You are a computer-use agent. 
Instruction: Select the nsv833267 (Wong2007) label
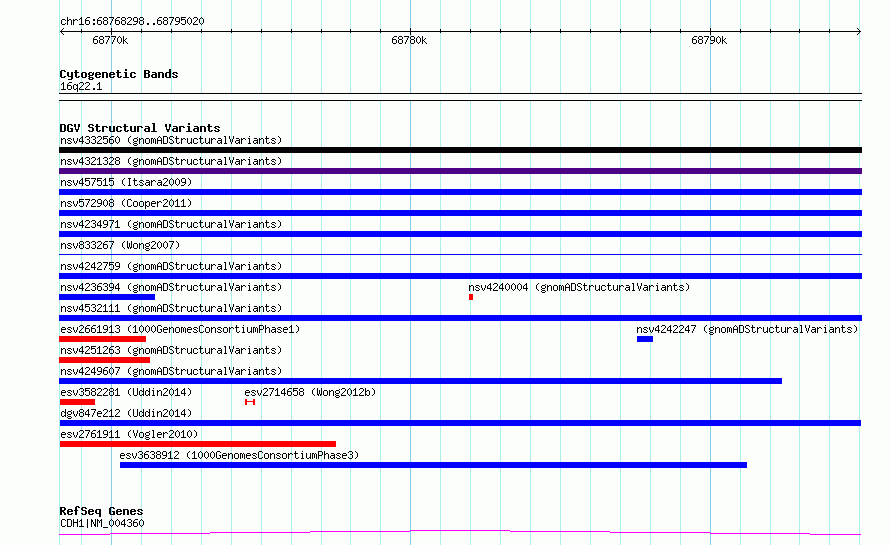pos(120,245)
